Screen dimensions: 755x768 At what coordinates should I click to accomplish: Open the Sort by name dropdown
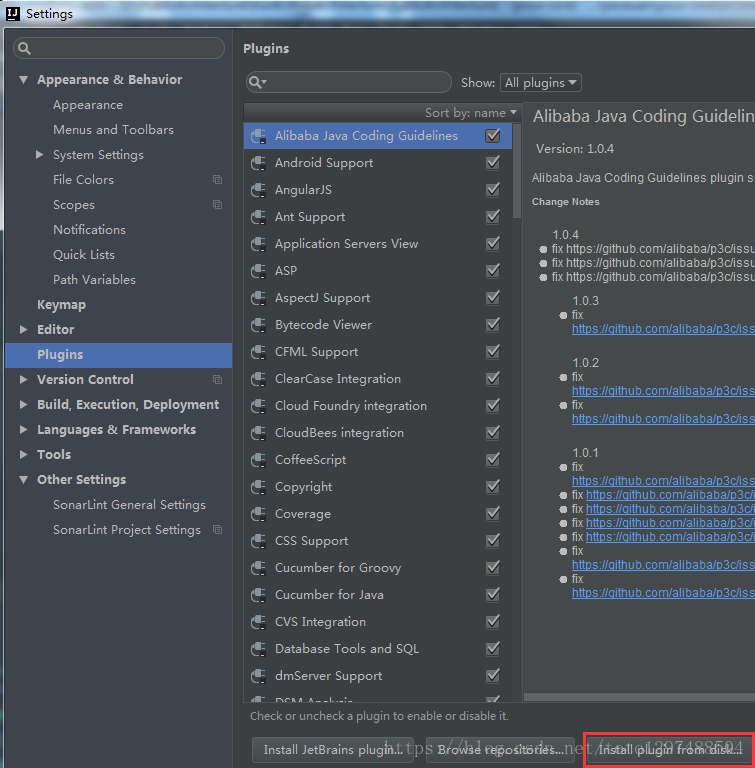(x=470, y=113)
